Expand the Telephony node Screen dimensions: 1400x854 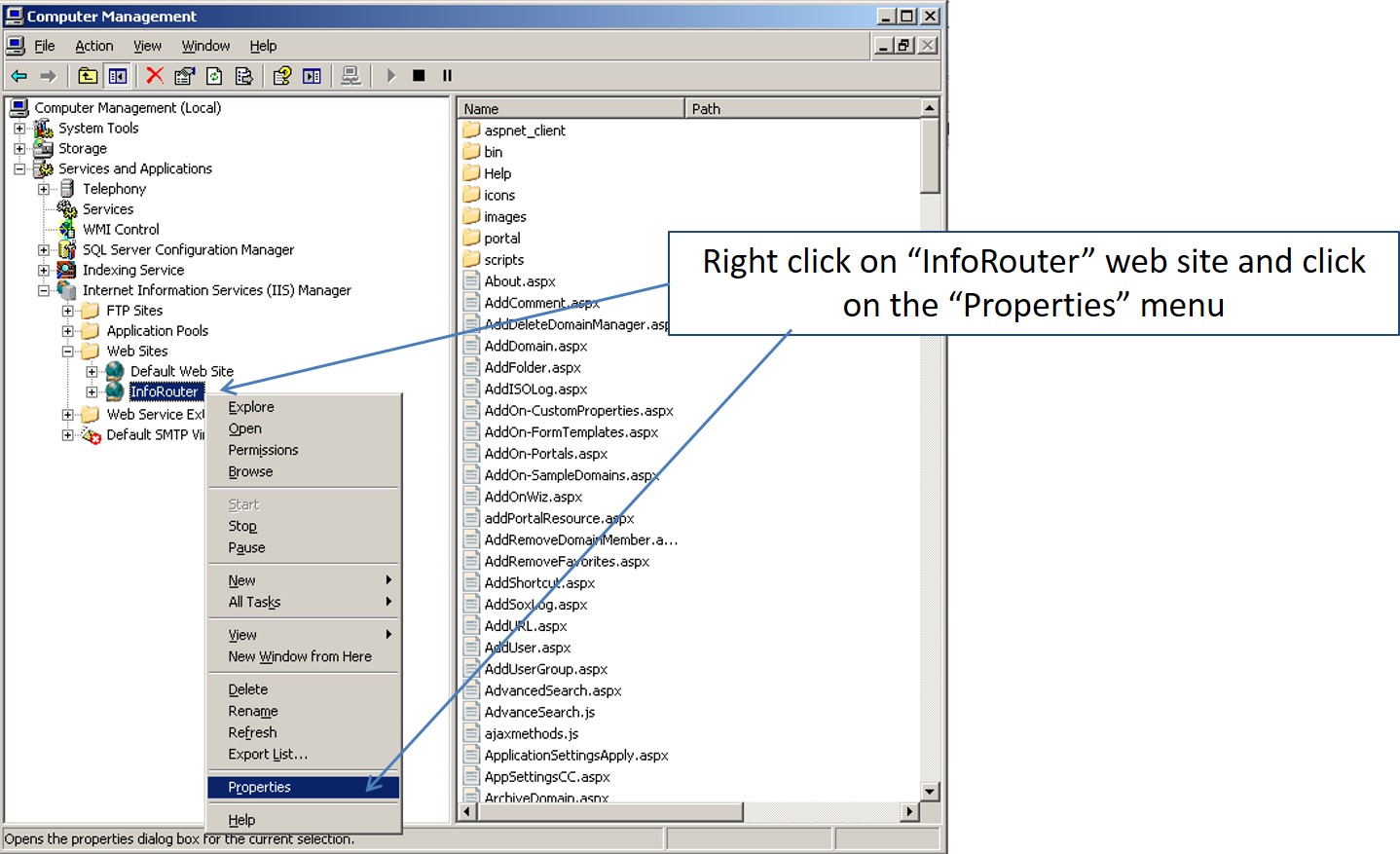coord(44,189)
